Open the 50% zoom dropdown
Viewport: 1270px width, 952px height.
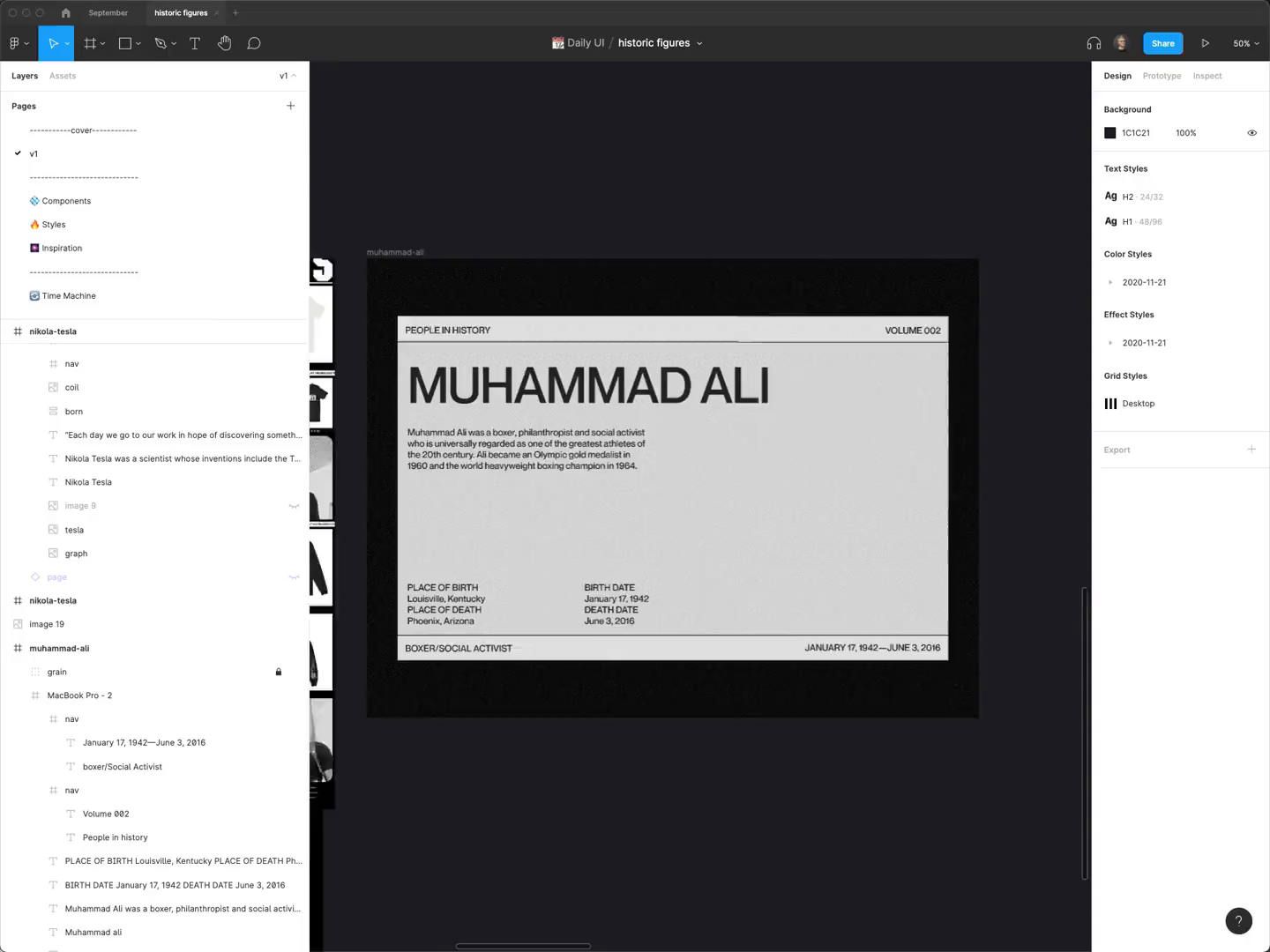[x=1245, y=43]
